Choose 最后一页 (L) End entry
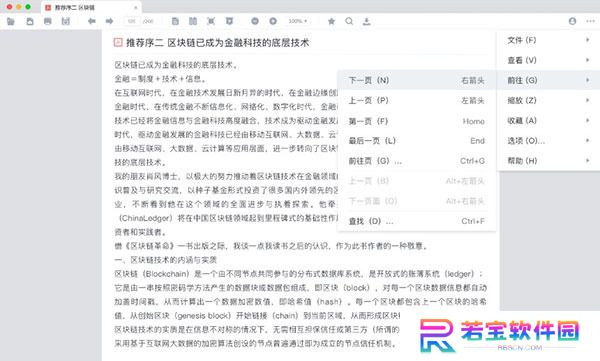Screen dimensions: 600x361 [x=417, y=141]
